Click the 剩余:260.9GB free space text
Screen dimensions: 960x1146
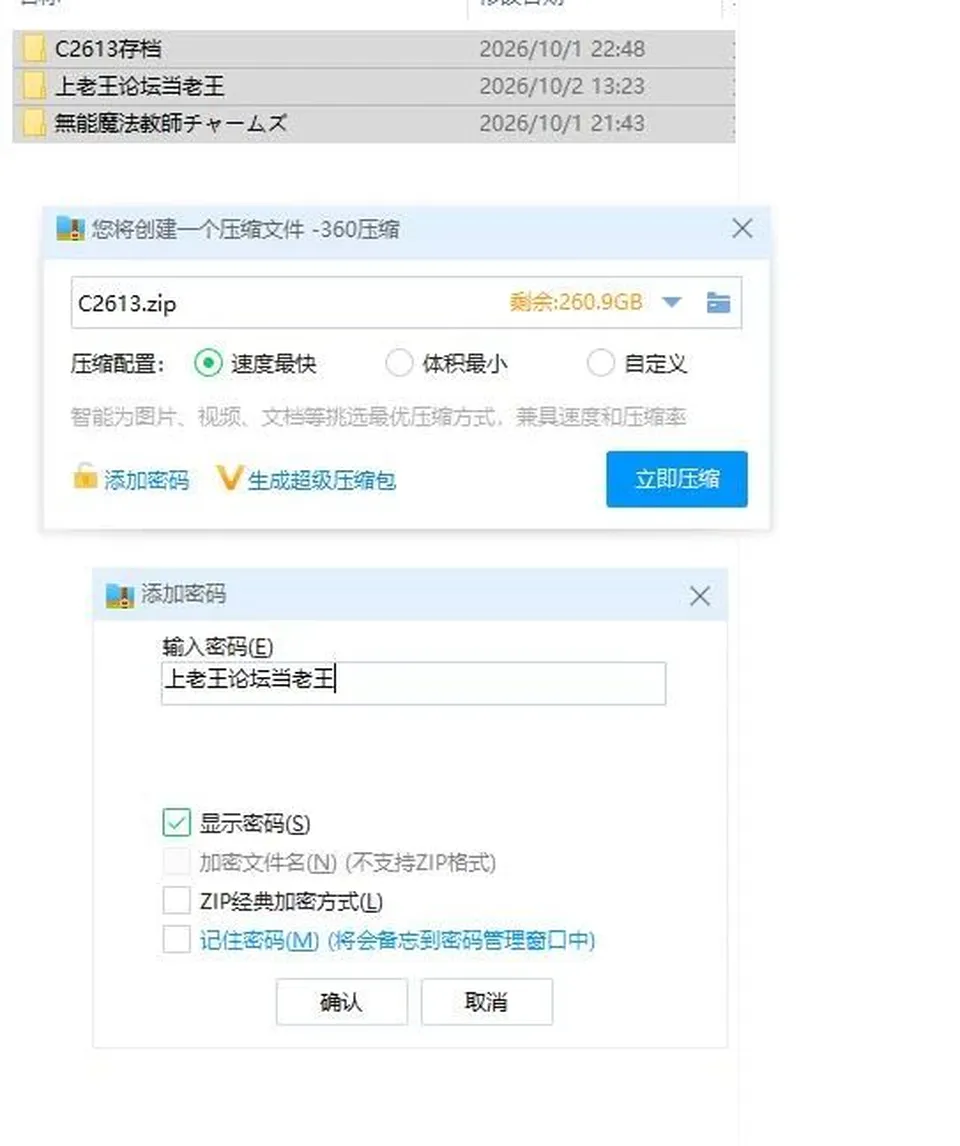click(x=576, y=302)
